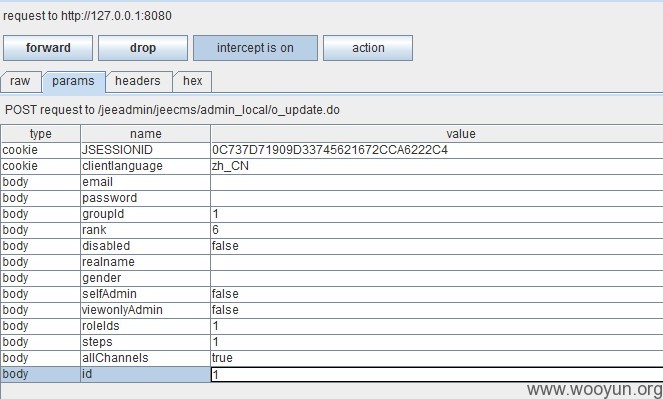Select the rank name cell

click(145, 230)
